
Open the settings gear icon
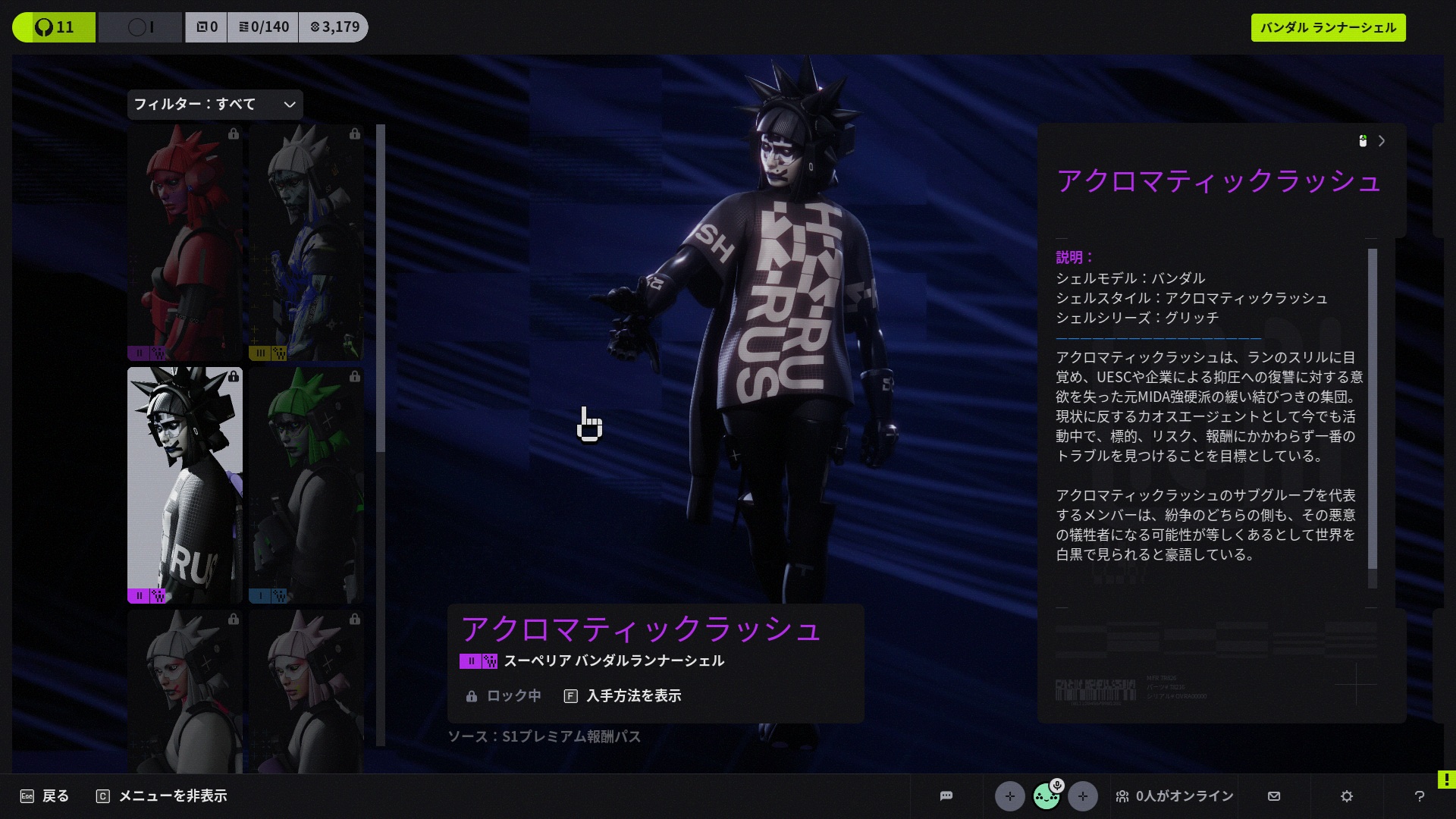pos(1347,795)
